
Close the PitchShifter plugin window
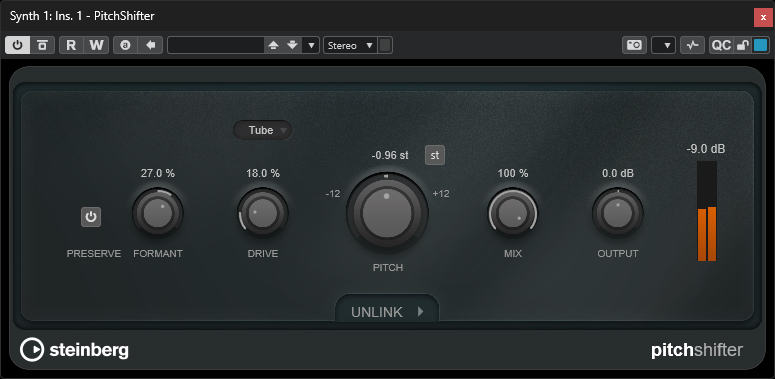763,17
